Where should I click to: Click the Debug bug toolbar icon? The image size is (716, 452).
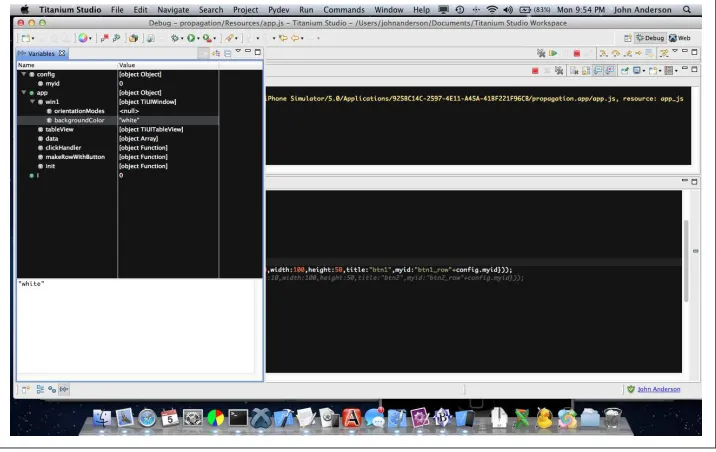[174, 38]
